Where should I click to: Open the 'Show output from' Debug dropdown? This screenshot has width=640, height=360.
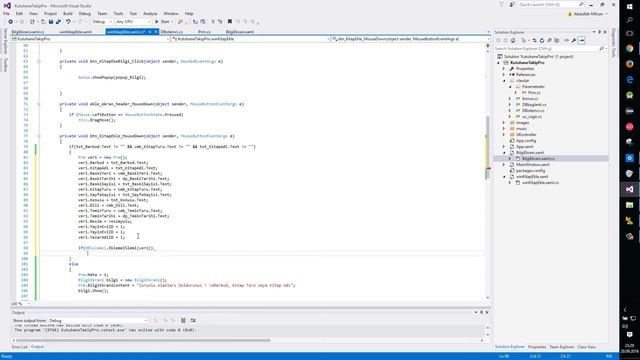pos(98,320)
